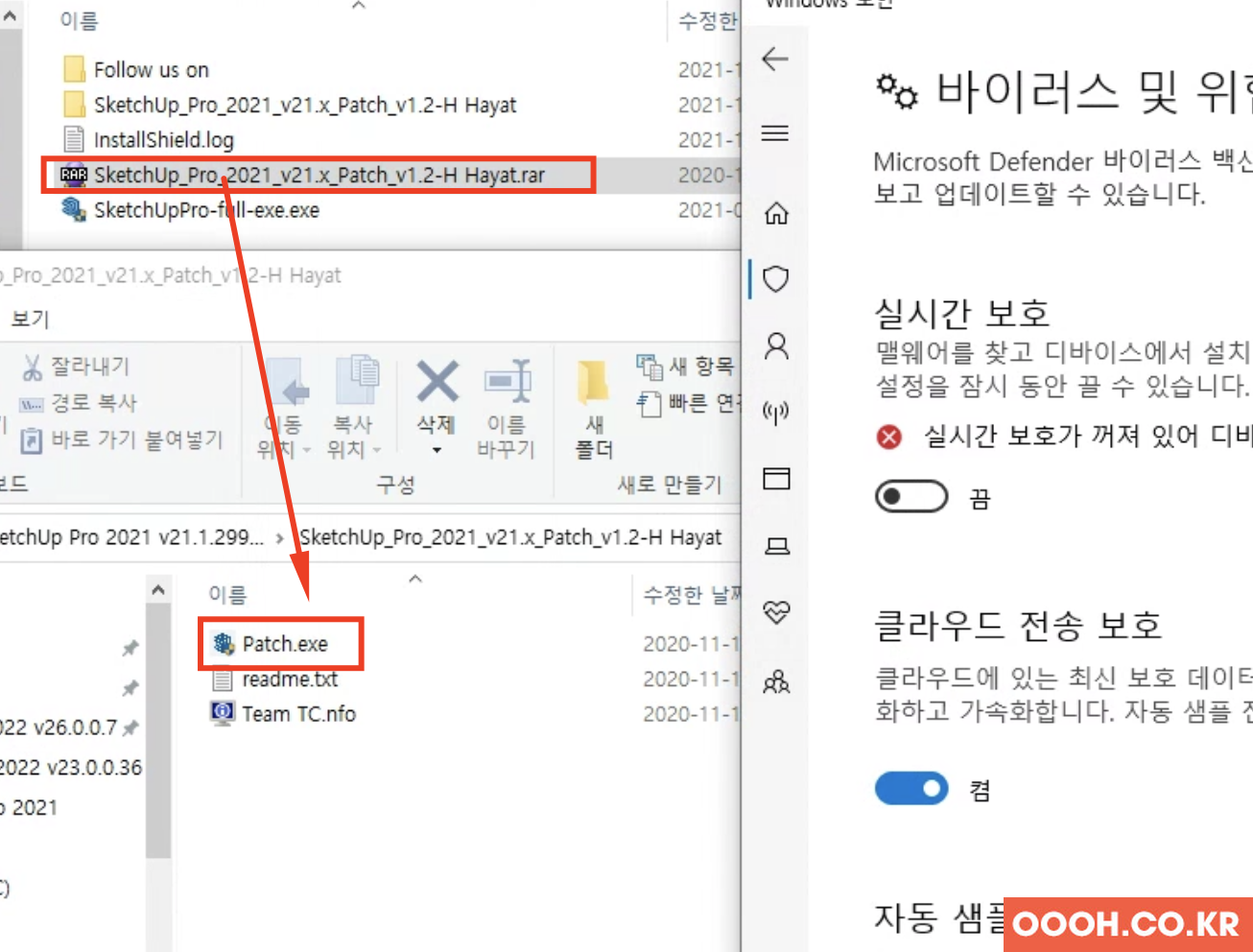This screenshot has height=952, width=1253.
Task: Click SketchUp Pro 2021 v21.1.299 breadcrumb
Action: [131, 537]
